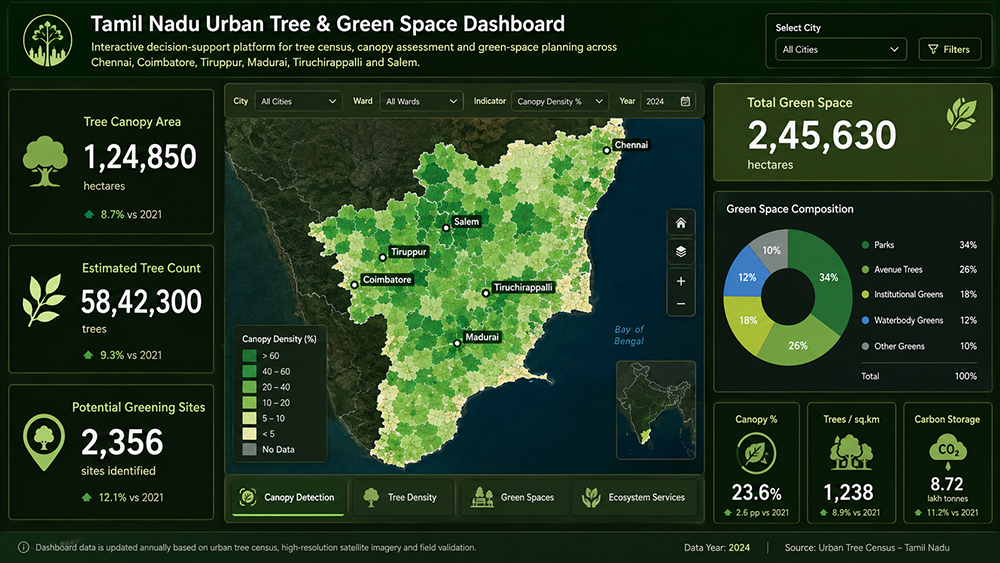Viewport: 1000px width, 563px height.
Task: Open the year calendar picker icon
Action: pos(686,101)
